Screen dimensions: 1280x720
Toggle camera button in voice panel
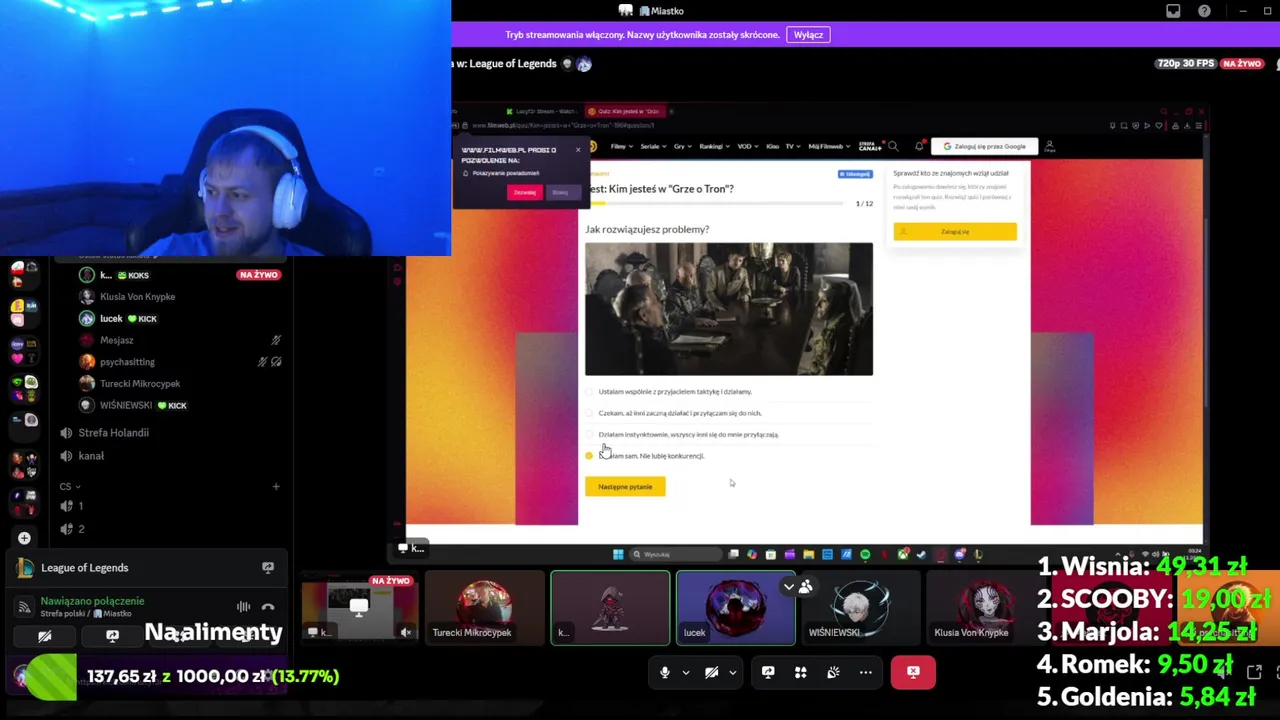[45, 636]
